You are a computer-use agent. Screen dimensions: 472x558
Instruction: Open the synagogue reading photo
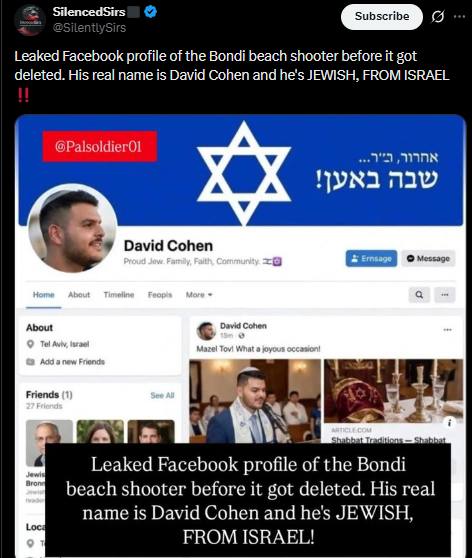click(x=255, y=401)
